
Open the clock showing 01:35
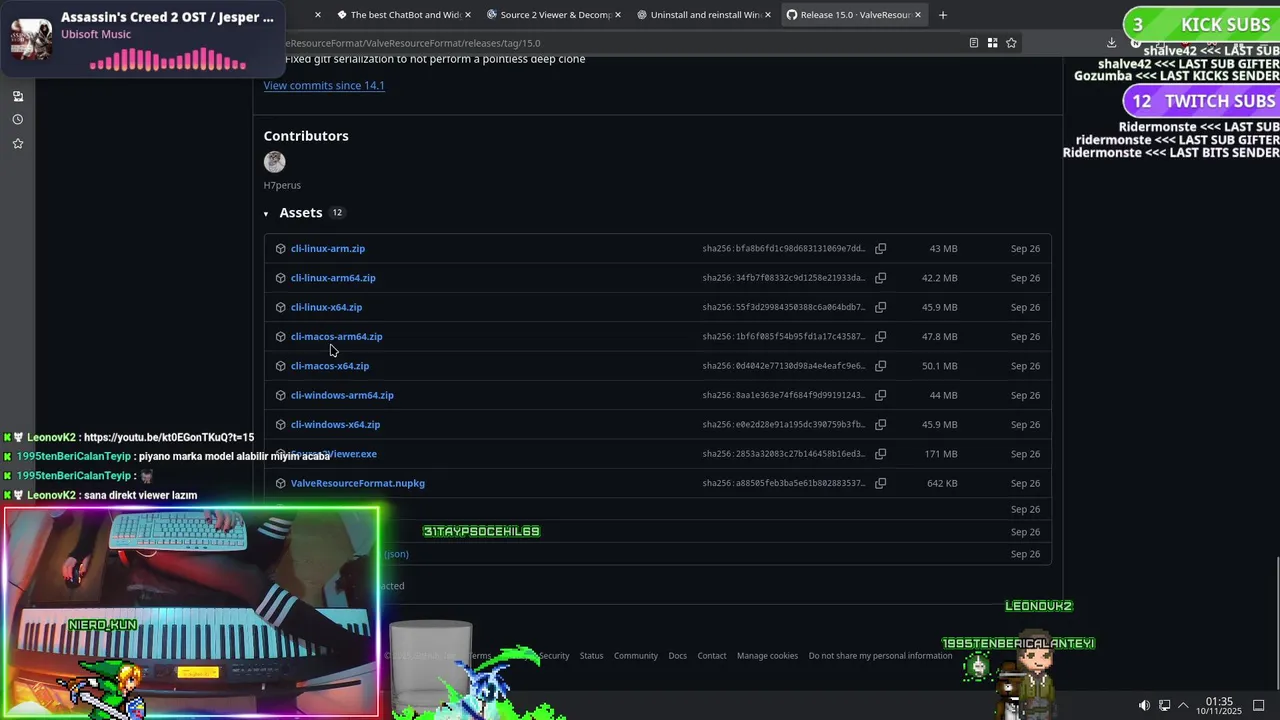pos(1219,706)
